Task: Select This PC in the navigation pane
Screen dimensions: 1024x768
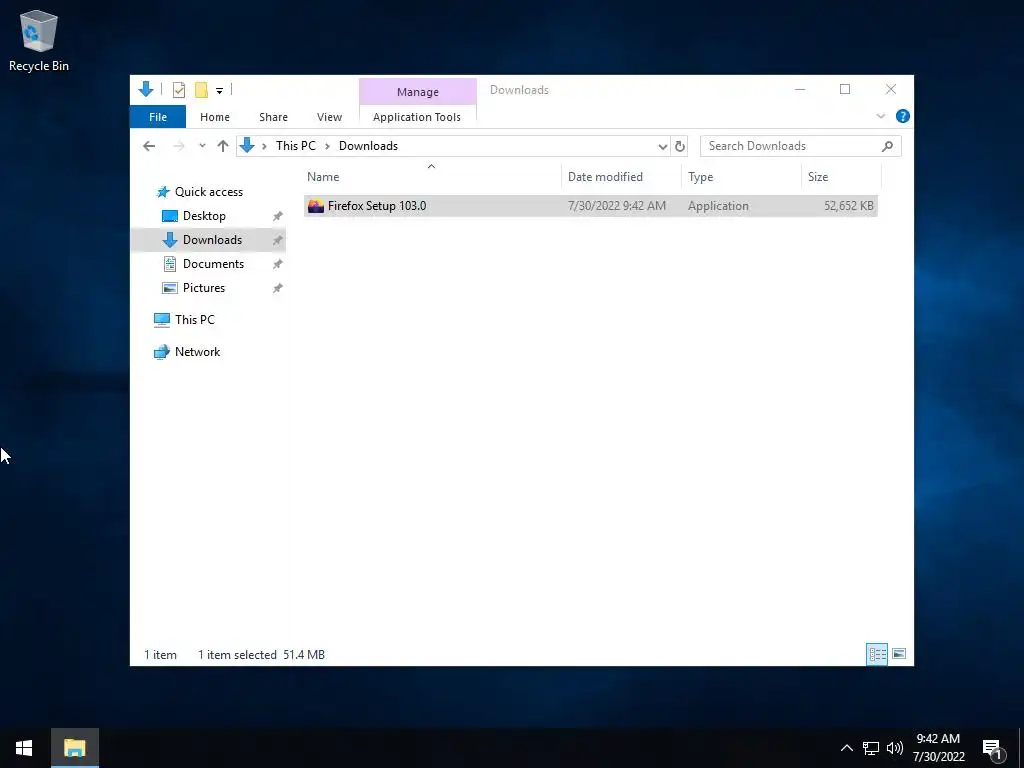Action: pos(194,320)
